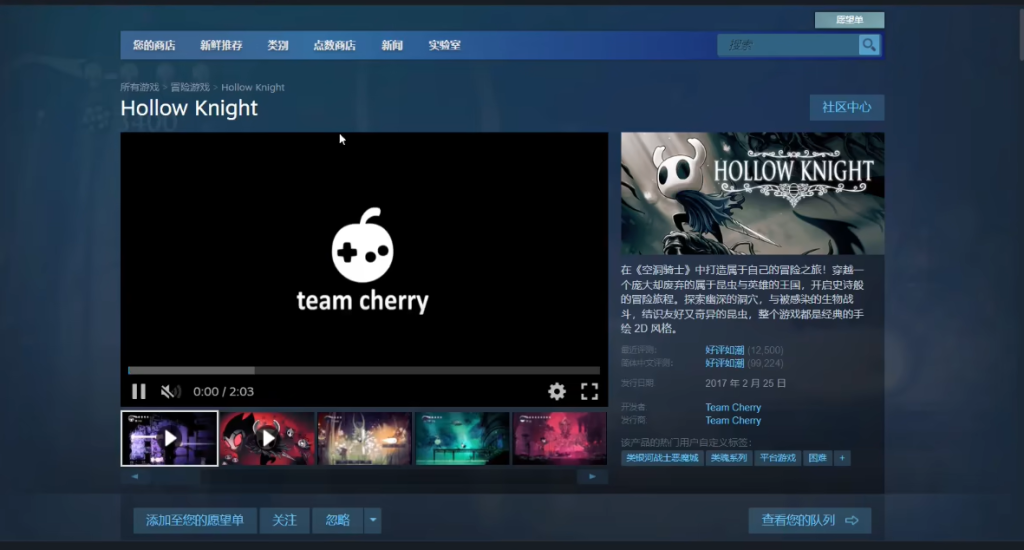The width and height of the screenshot is (1024, 550).
Task: Open the 愿望单 wishlist button
Action: (849, 20)
